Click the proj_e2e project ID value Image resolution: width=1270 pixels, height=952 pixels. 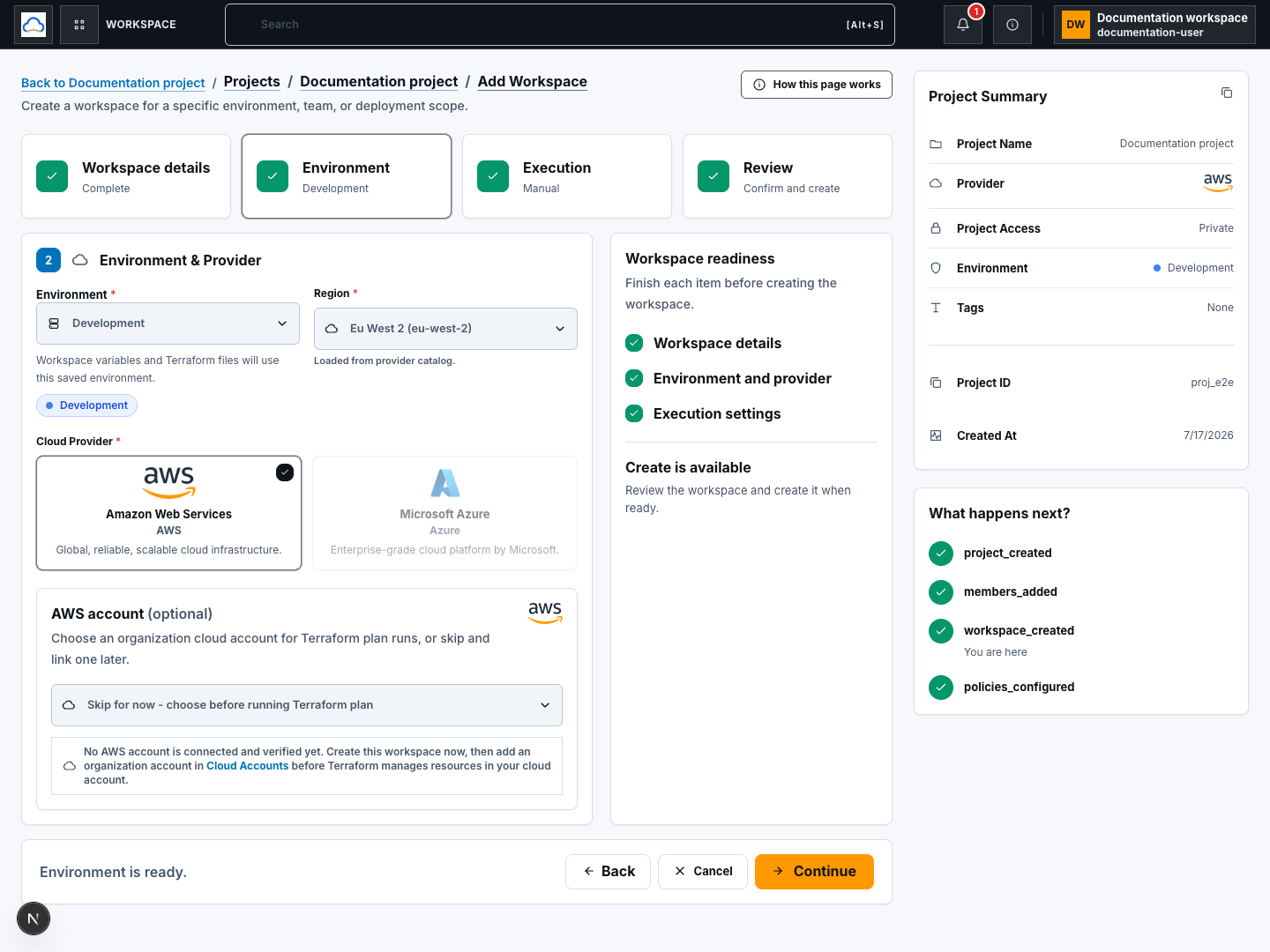[1212, 383]
